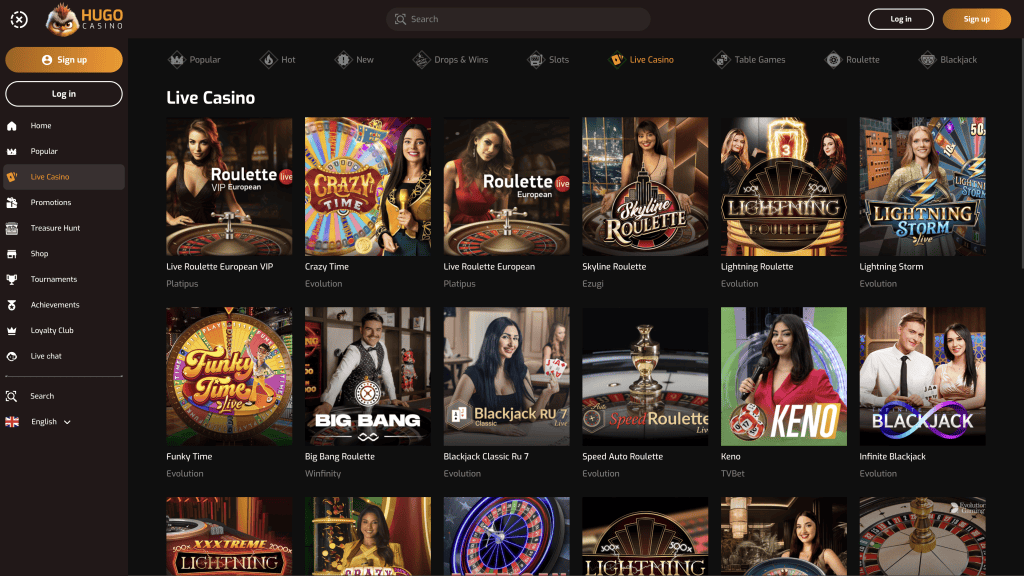Close the sidebar with the X icon

tap(19, 20)
